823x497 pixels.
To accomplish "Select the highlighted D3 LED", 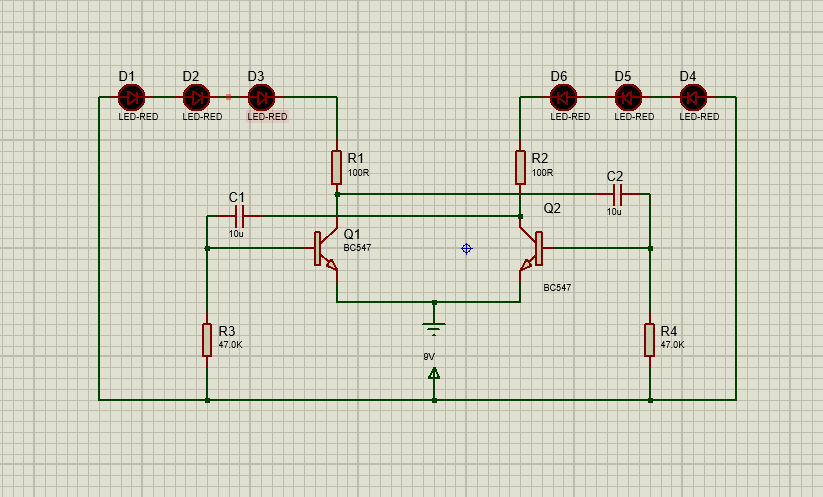I will [x=261, y=97].
